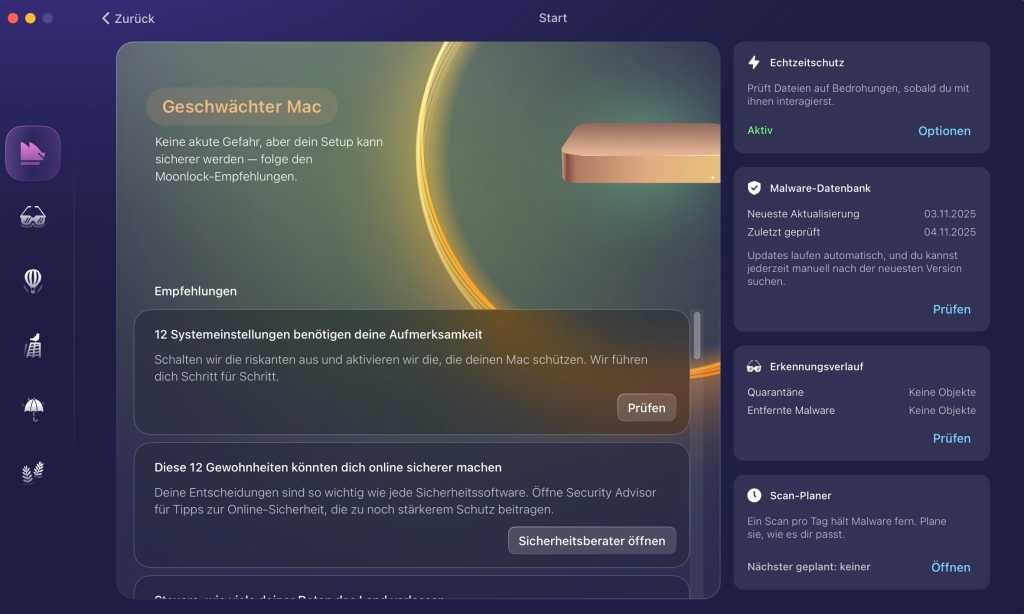Click Prüfen under the Malware-Datenbank panel
This screenshot has width=1024, height=614.
coord(951,309)
